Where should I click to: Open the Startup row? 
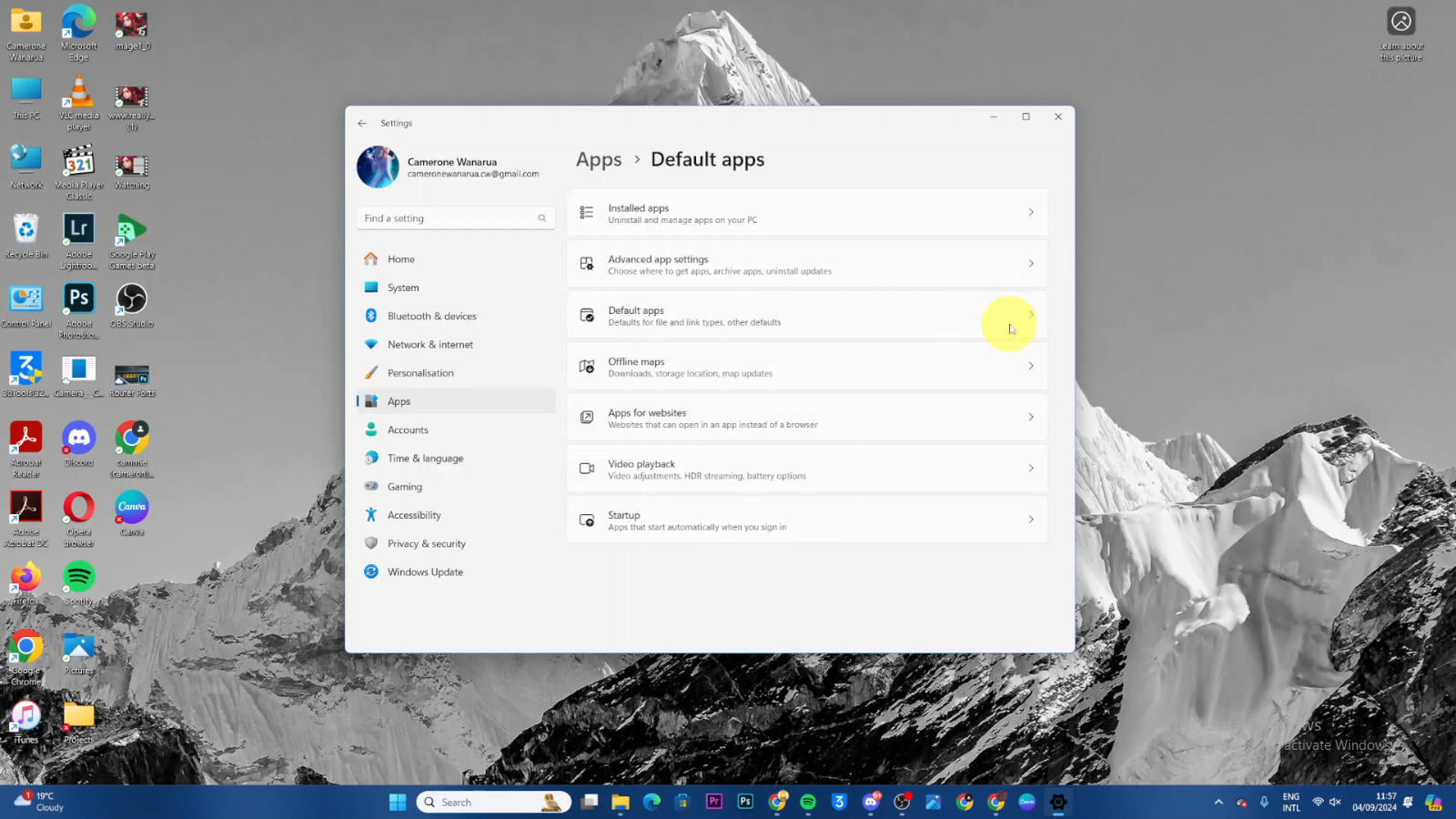(x=807, y=520)
